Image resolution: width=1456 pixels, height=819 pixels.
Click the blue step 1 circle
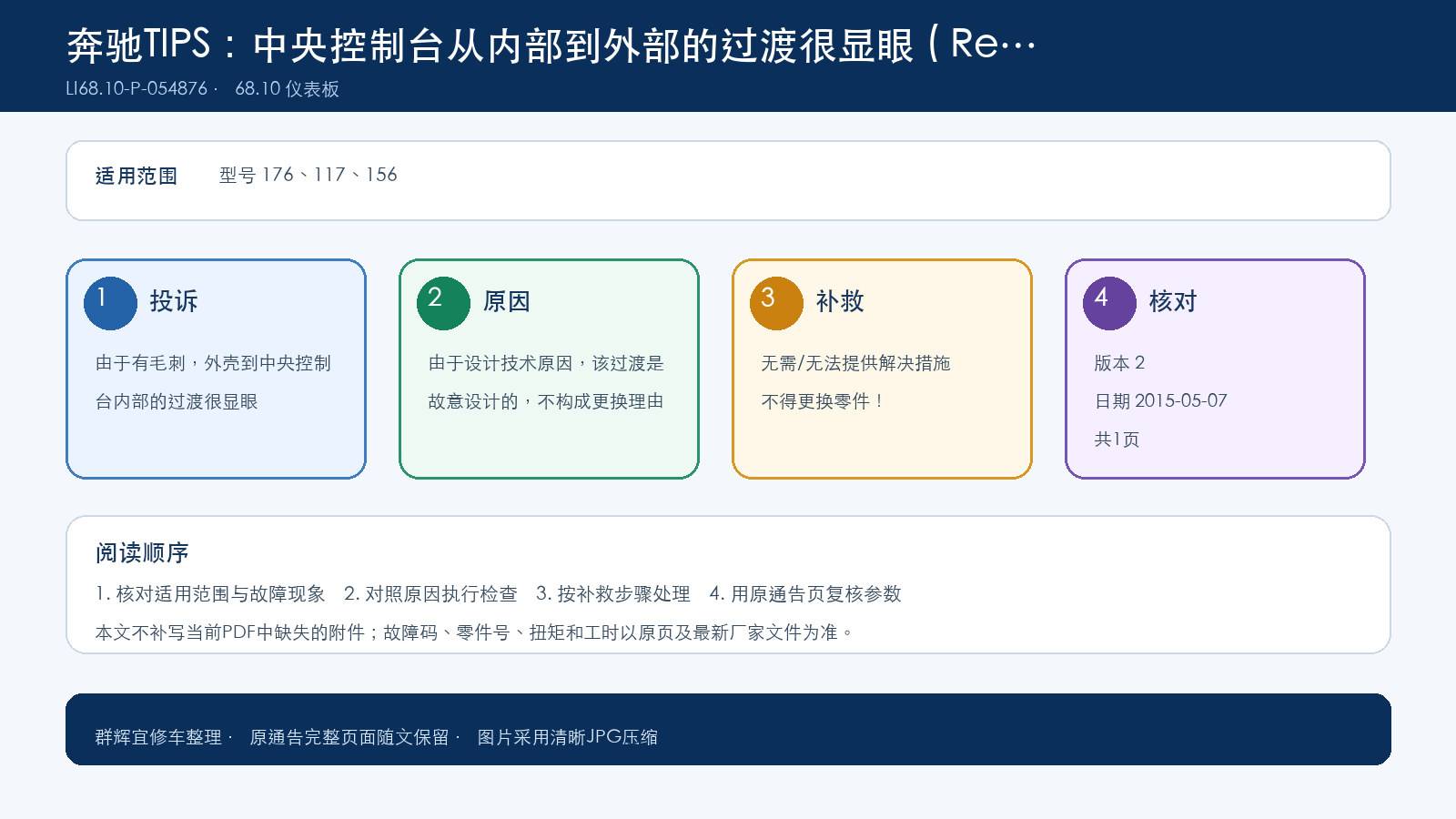tap(110, 303)
